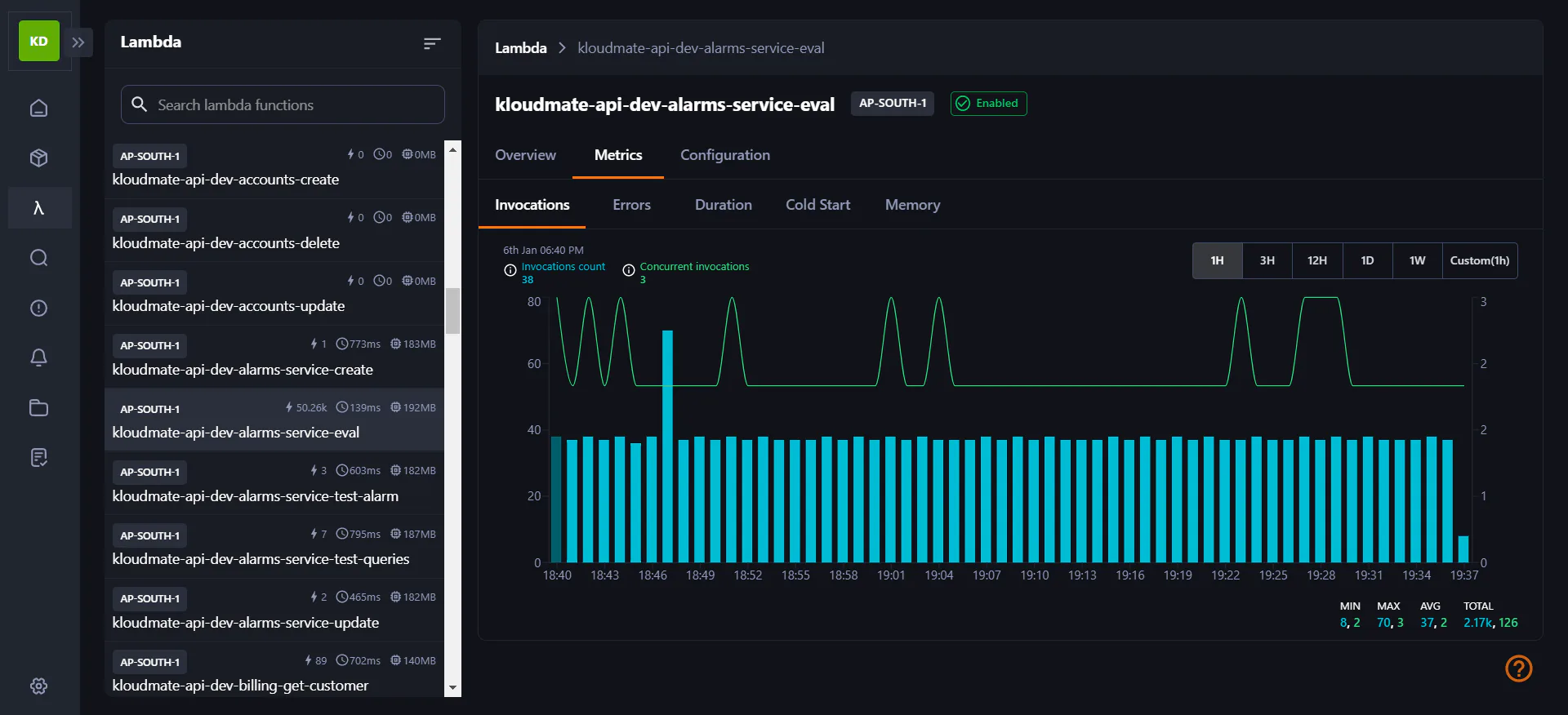Select kloudmate-api-dev-accounts-update function

tap(274, 294)
